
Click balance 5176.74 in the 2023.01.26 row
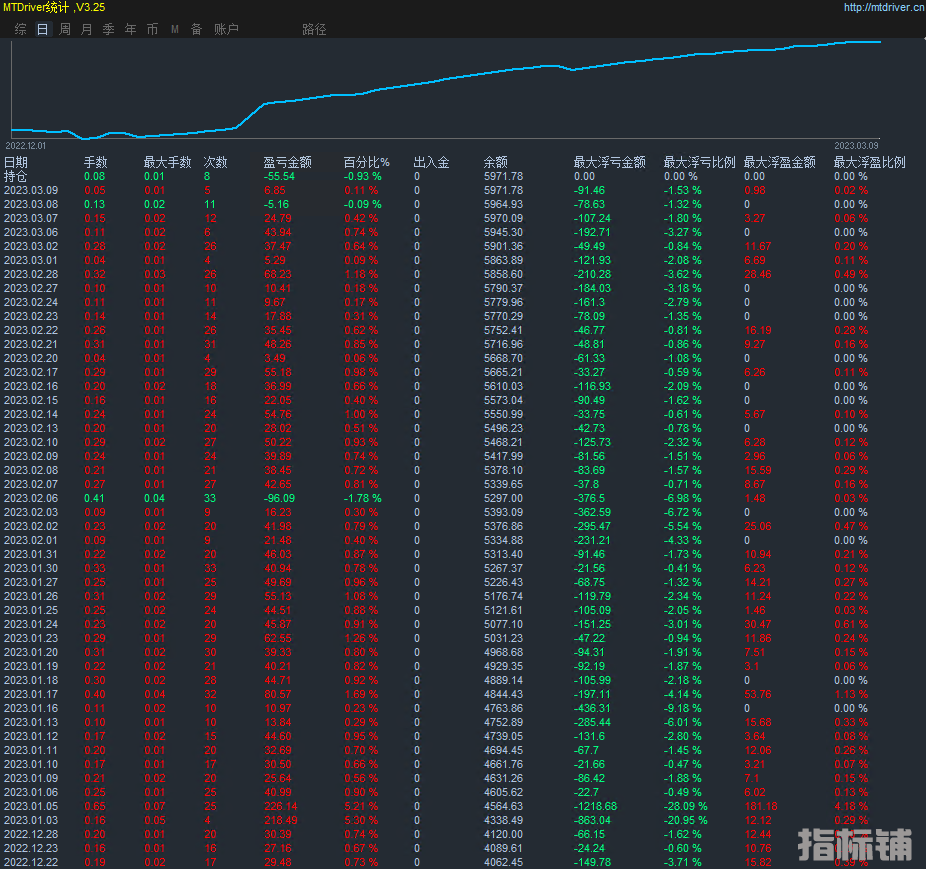click(503, 597)
